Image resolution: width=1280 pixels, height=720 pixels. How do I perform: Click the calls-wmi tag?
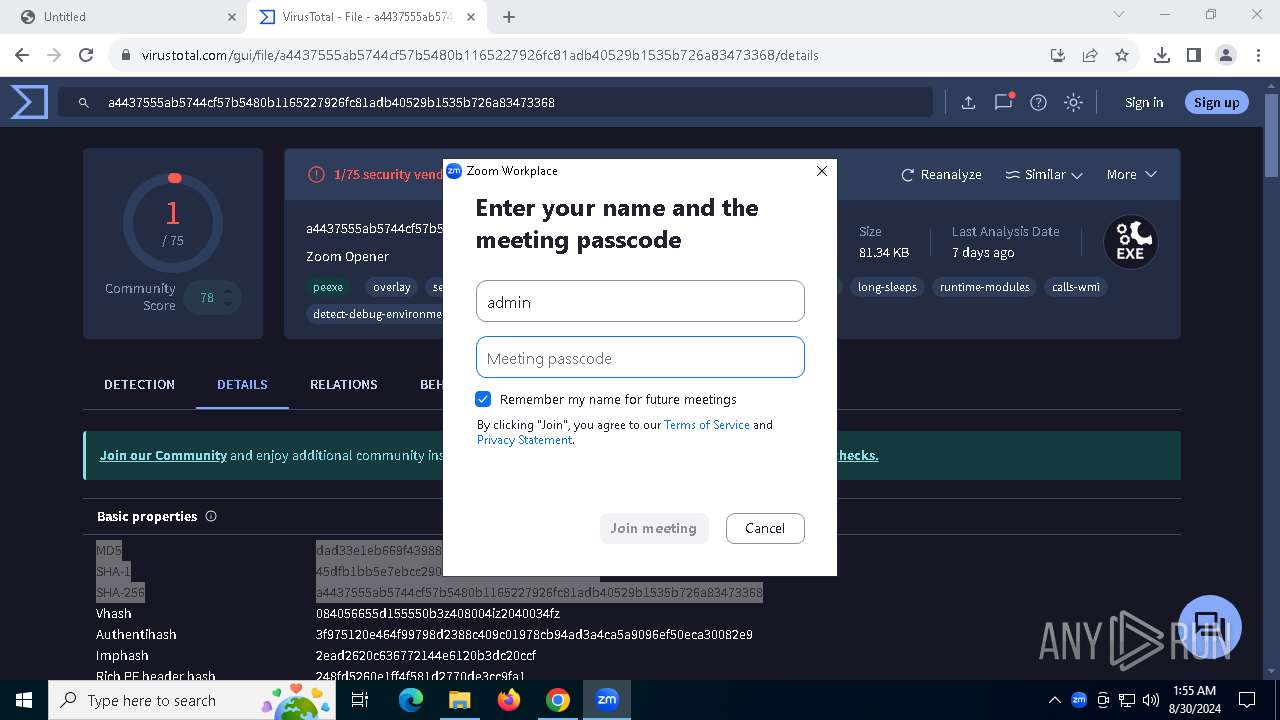click(1075, 287)
